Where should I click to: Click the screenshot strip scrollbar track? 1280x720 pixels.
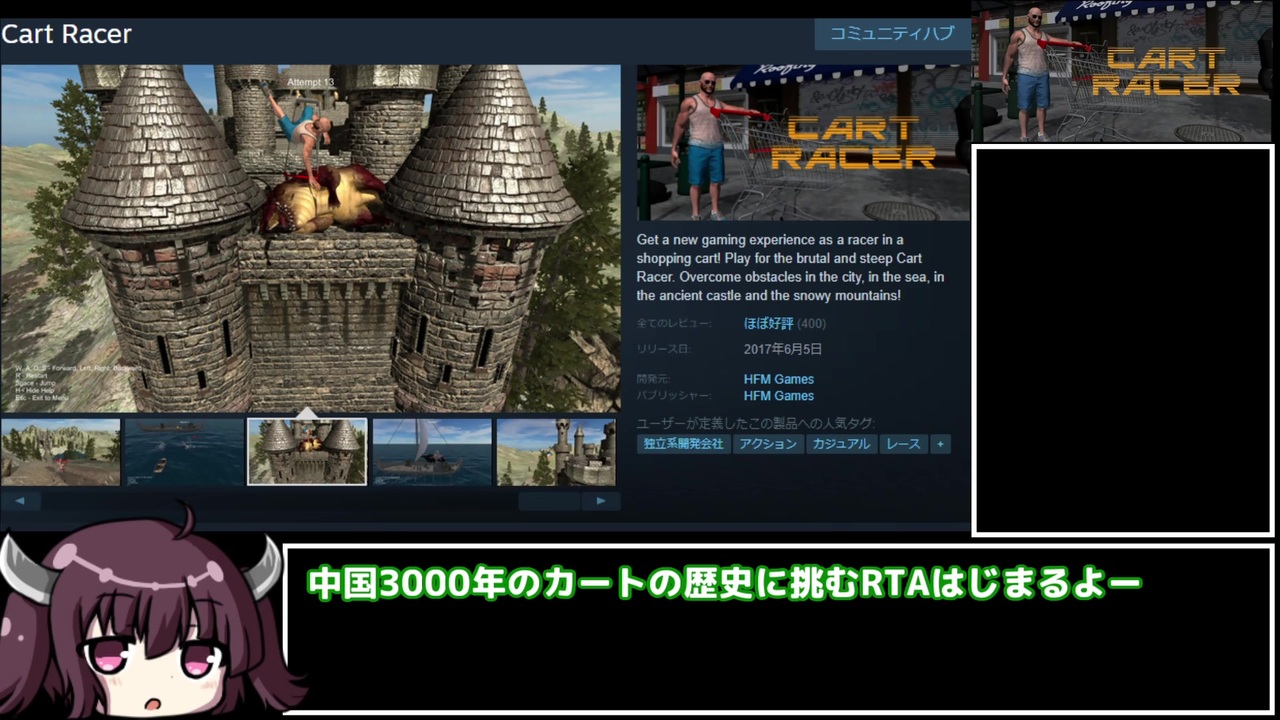tap(310, 501)
